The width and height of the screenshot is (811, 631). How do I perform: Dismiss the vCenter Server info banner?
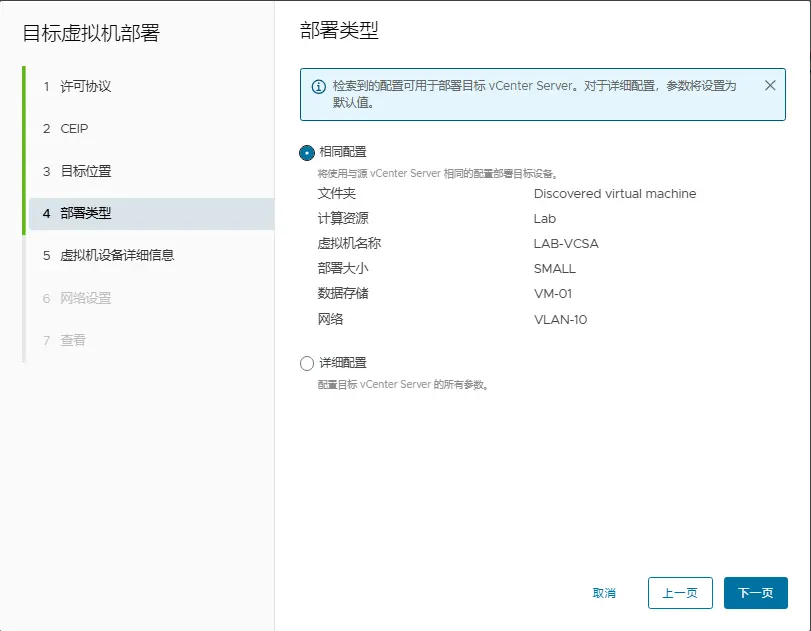pos(770,85)
